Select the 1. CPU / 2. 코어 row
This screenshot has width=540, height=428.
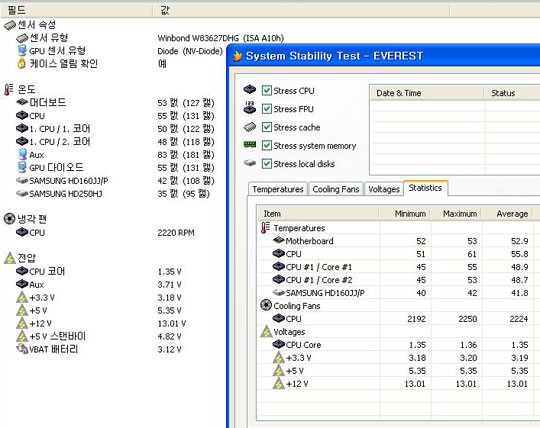coord(115,142)
